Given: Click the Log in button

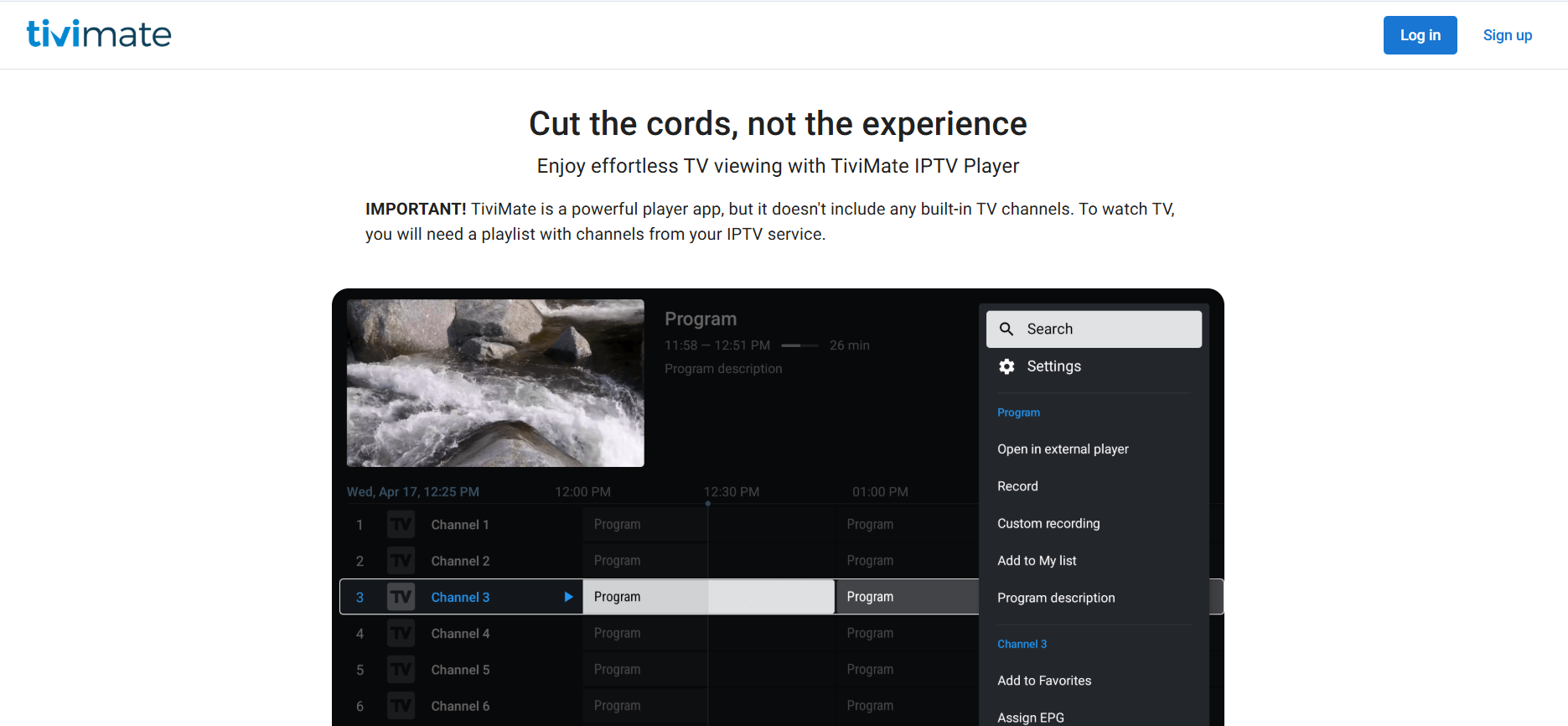Looking at the screenshot, I should (1420, 35).
